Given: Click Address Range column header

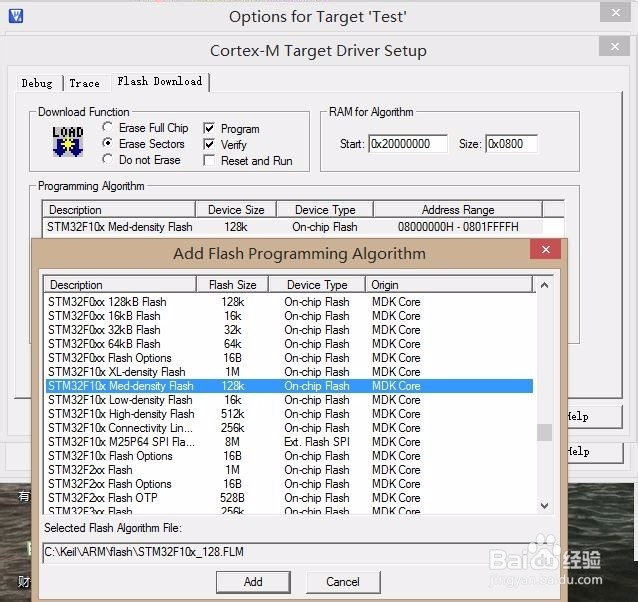Looking at the screenshot, I should (x=458, y=209).
